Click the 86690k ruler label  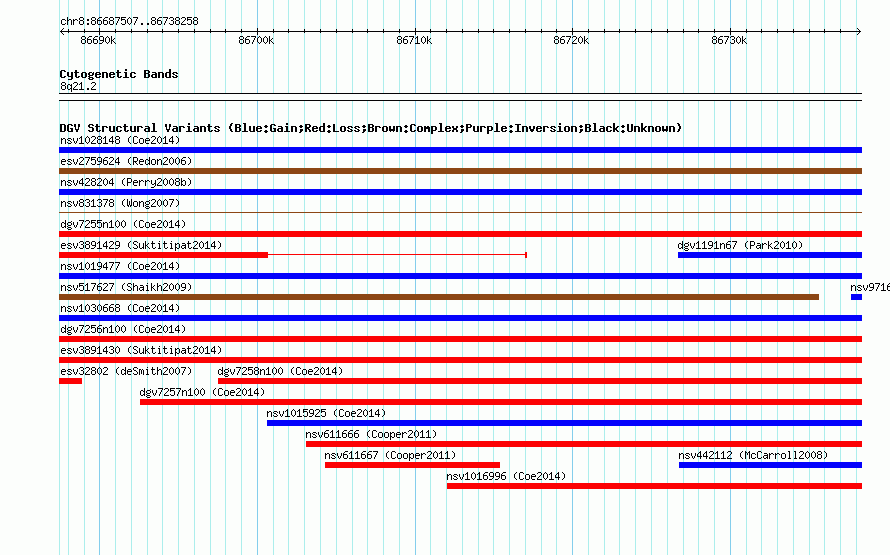point(98,40)
